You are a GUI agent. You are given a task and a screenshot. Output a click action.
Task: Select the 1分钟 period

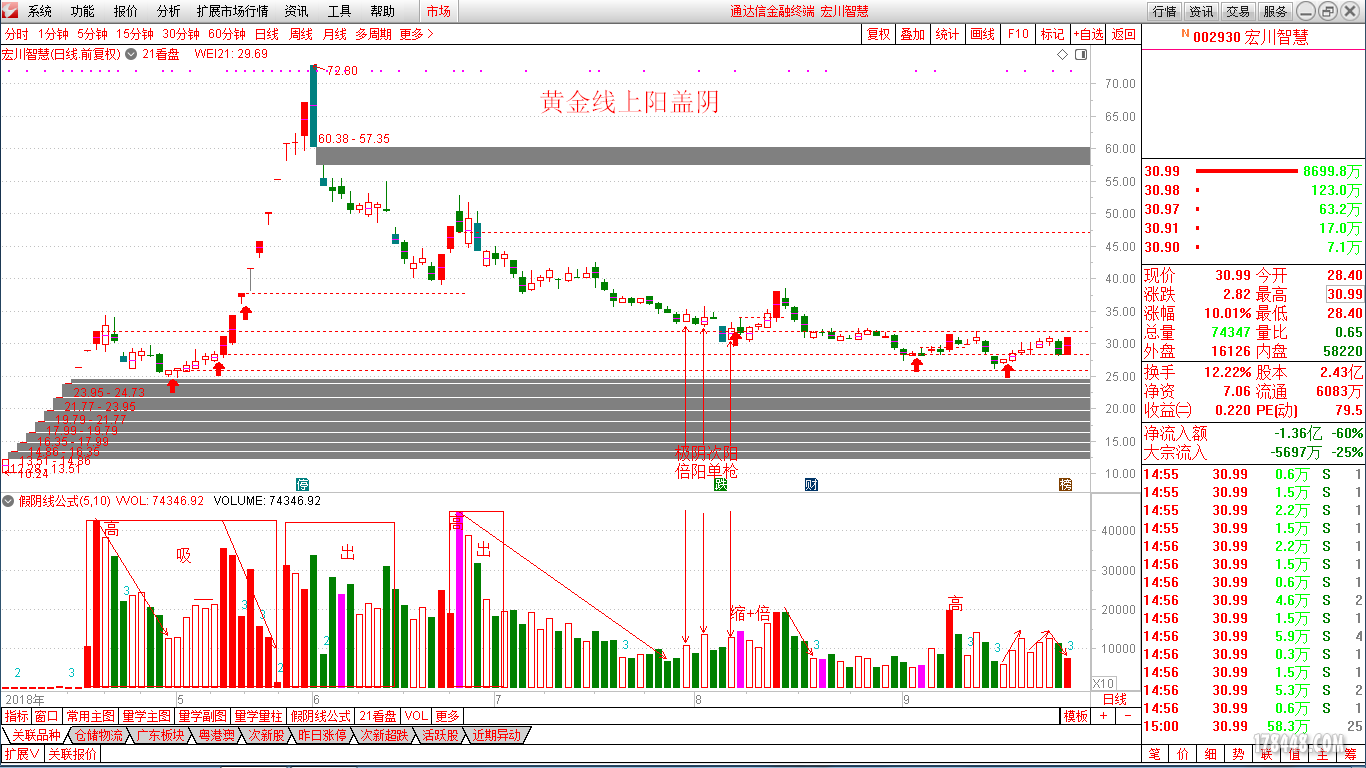tap(53, 34)
